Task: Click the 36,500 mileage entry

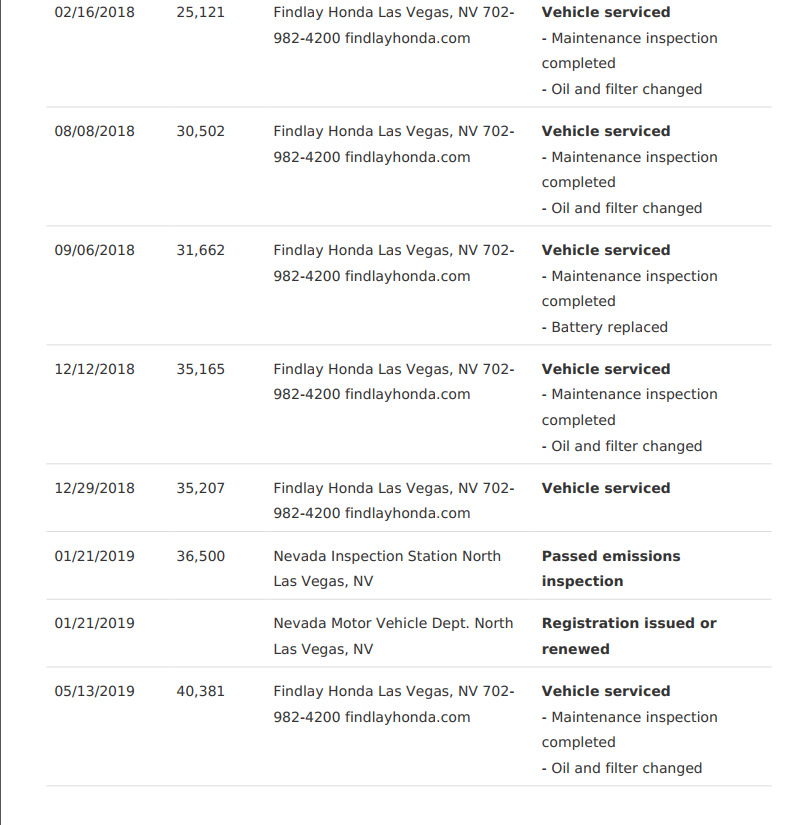Action: coord(200,556)
